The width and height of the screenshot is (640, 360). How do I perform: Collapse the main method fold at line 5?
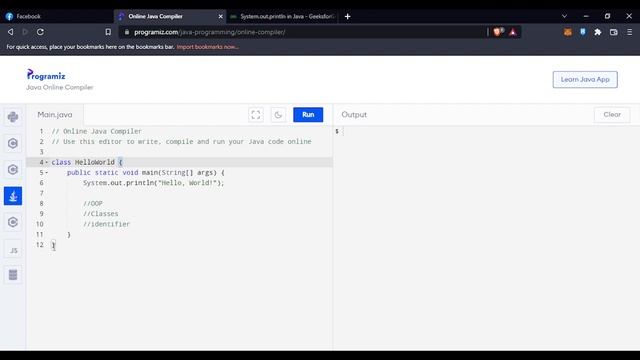tap(47, 173)
